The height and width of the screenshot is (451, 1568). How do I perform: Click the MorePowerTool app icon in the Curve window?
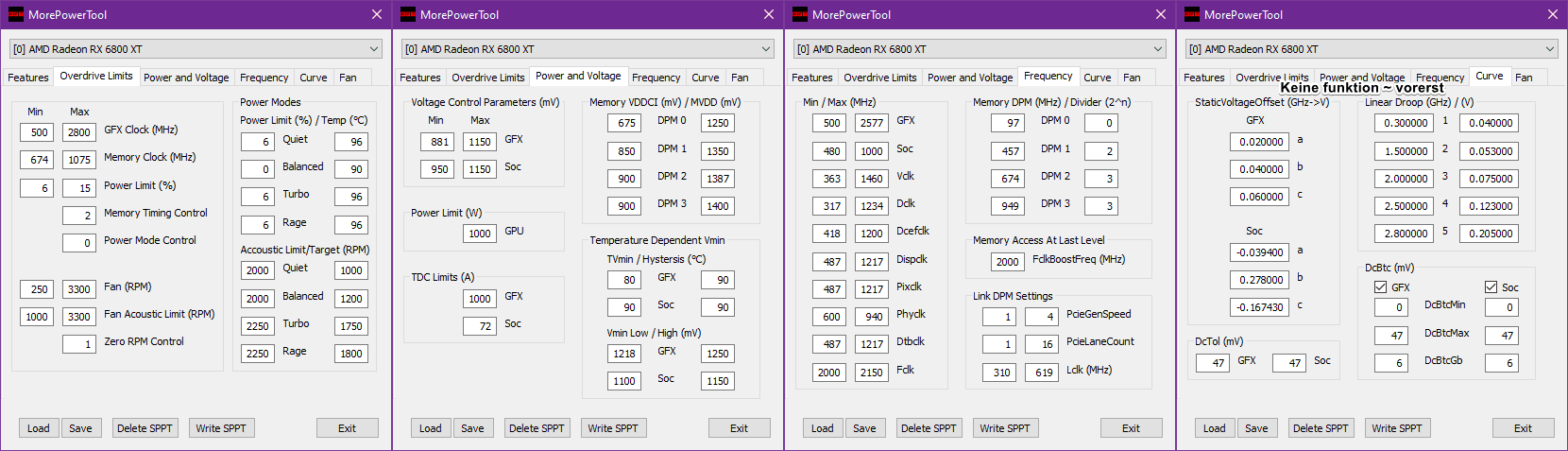point(1191,14)
